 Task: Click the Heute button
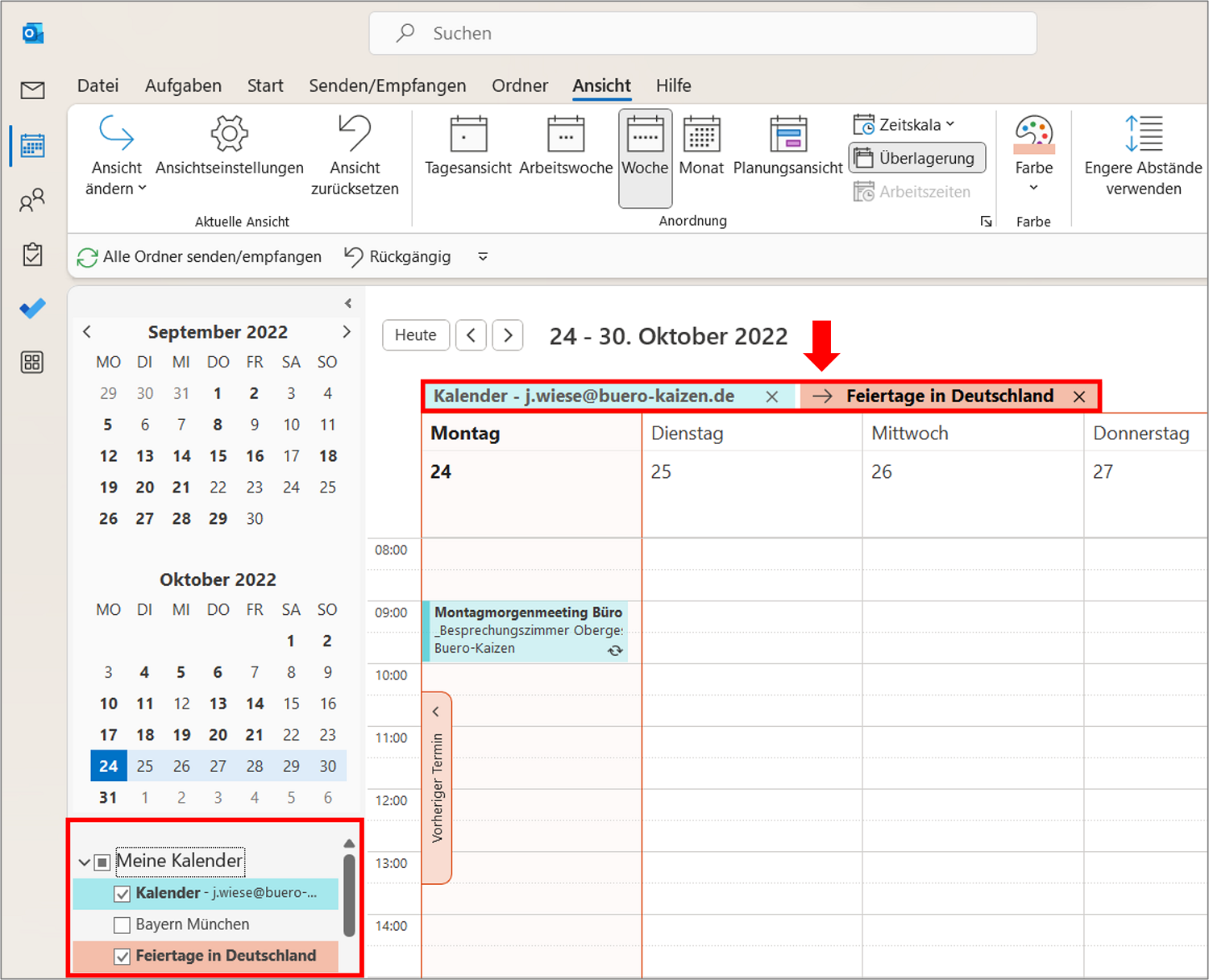[x=415, y=335]
